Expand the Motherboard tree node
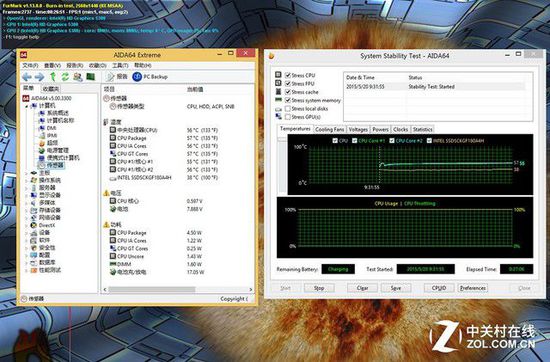This screenshot has width=550, height=362. [x=26, y=173]
